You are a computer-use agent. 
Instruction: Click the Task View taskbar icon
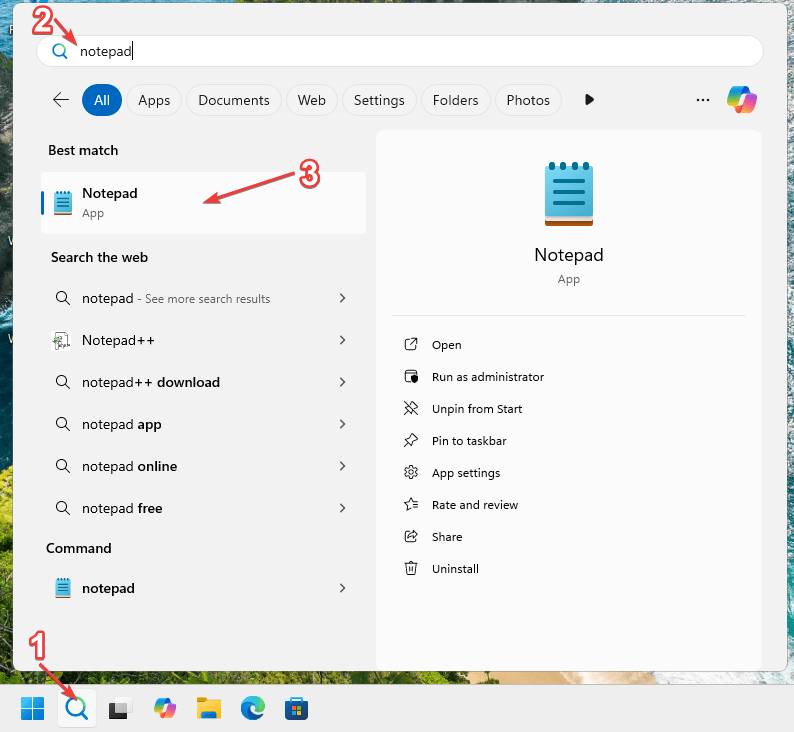[121, 709]
